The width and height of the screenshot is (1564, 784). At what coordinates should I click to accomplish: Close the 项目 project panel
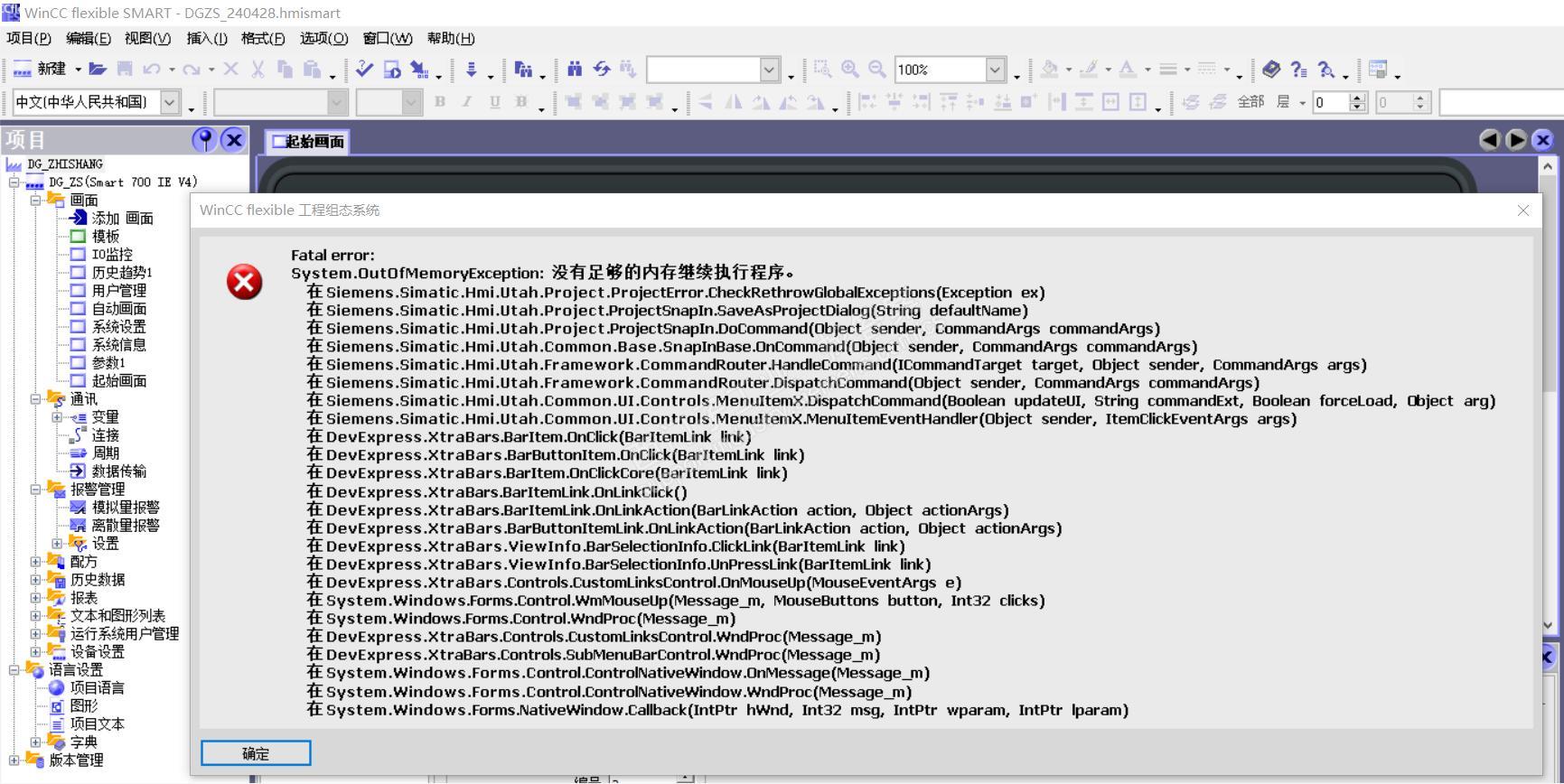[x=234, y=139]
